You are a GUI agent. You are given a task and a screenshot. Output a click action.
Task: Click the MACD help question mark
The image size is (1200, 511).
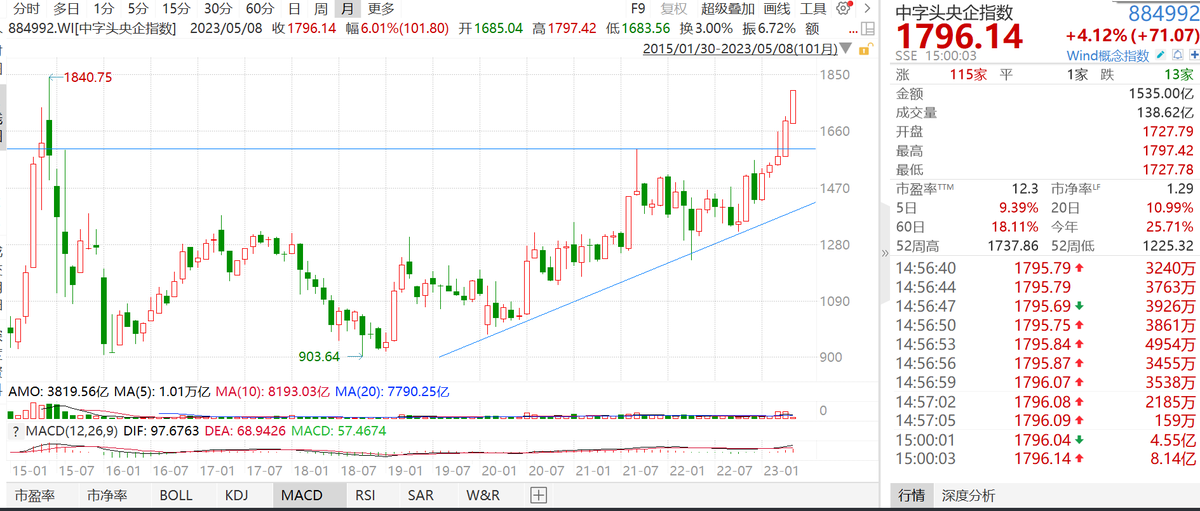click(x=15, y=430)
